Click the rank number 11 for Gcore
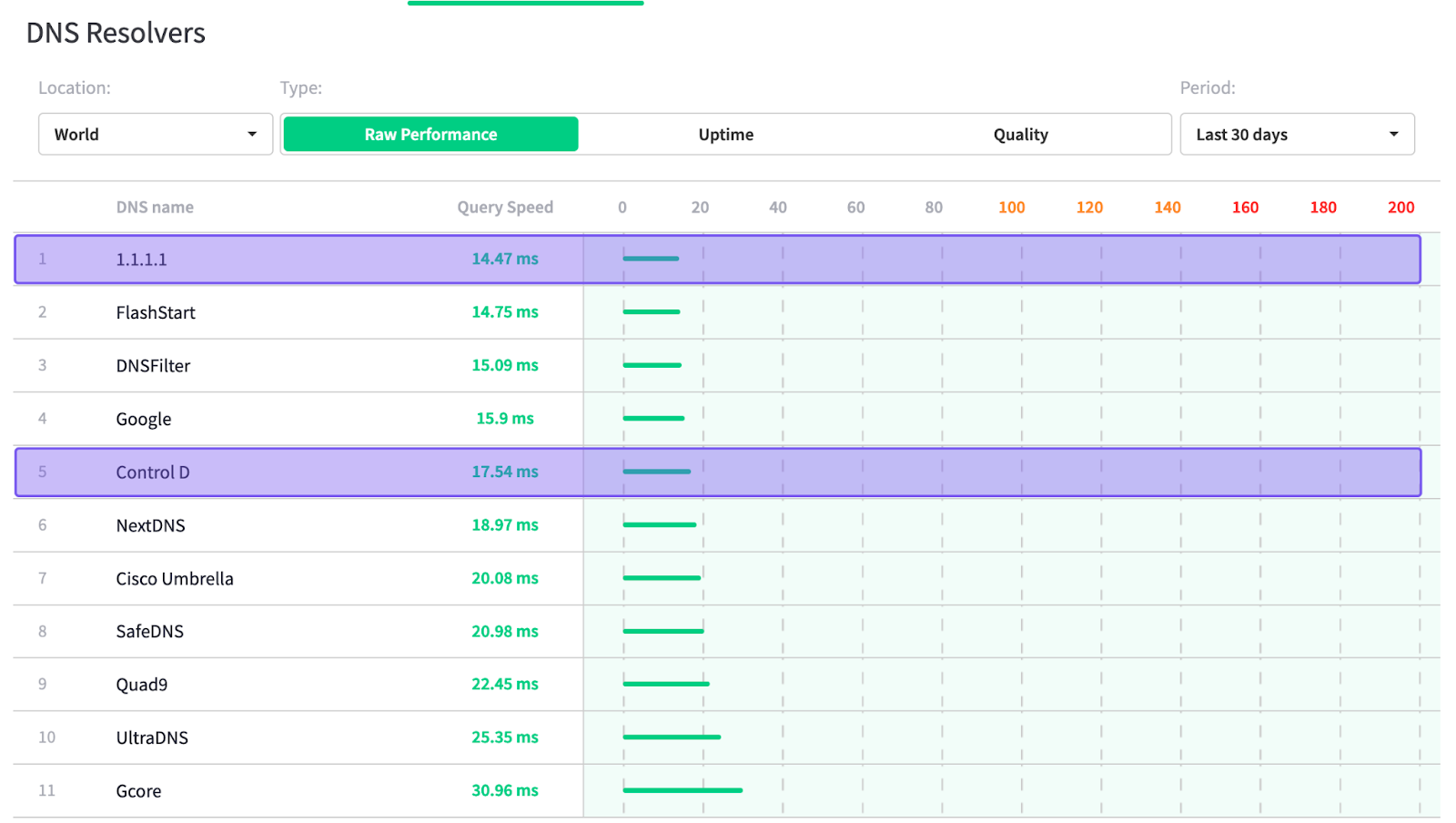 [x=46, y=790]
